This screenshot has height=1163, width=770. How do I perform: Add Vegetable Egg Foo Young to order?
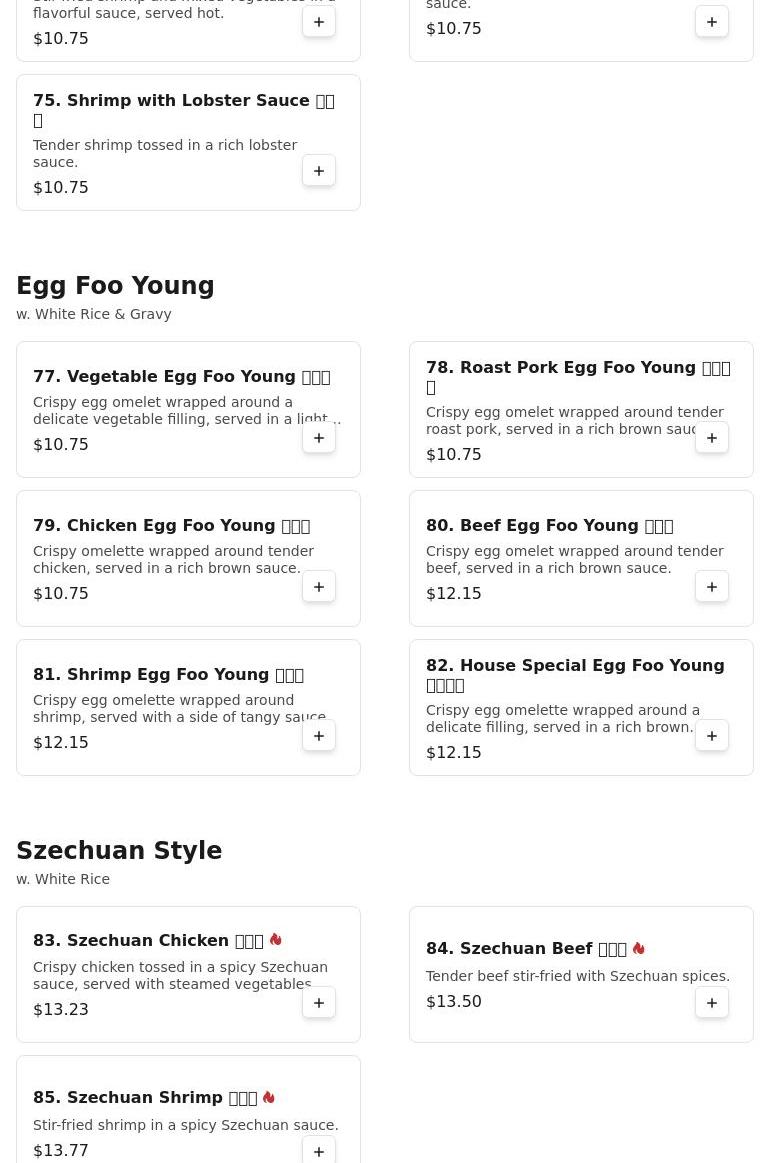(x=319, y=438)
